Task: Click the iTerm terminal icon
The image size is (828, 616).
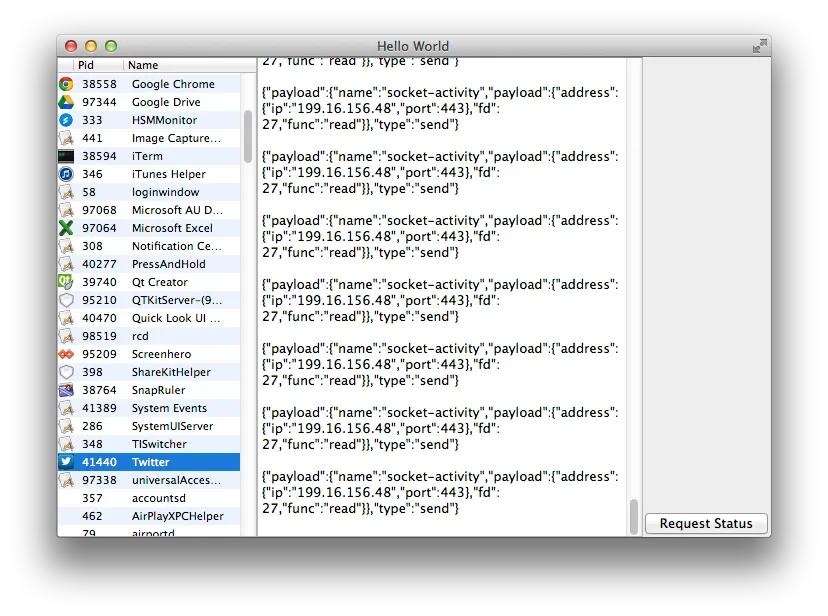Action: coord(66,156)
